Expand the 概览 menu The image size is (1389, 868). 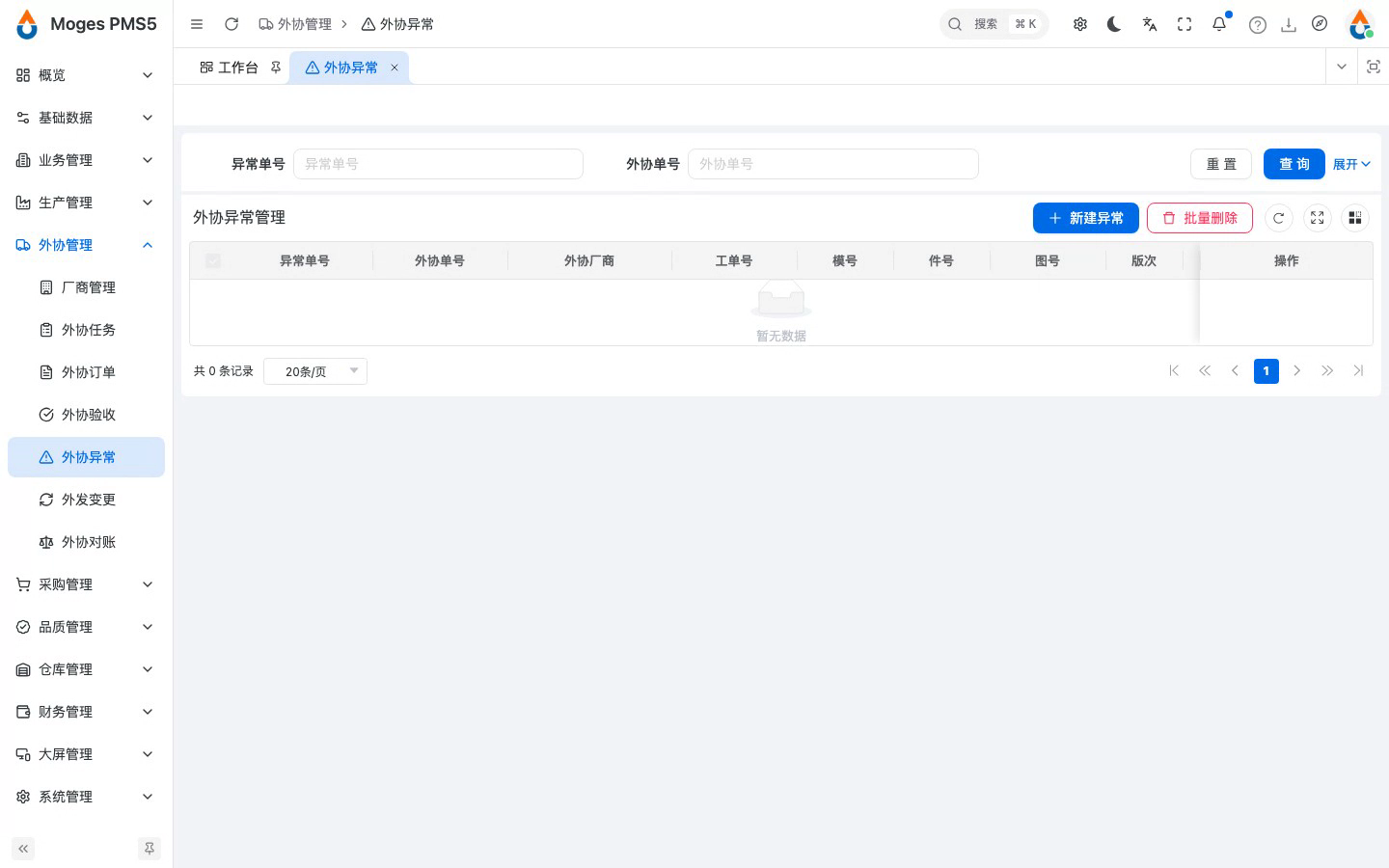(x=86, y=75)
